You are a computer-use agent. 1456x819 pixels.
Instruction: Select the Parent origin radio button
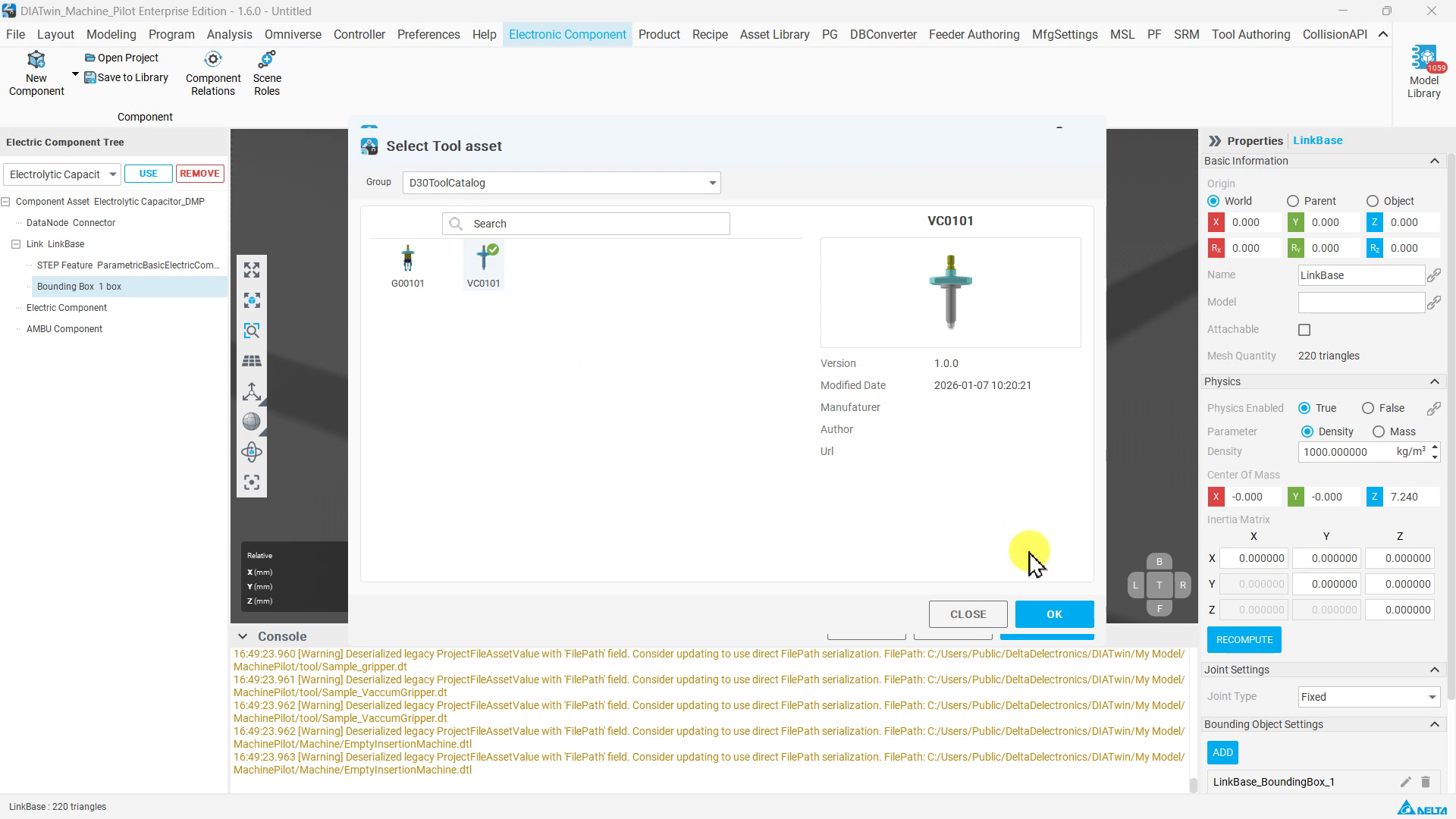click(x=1293, y=201)
